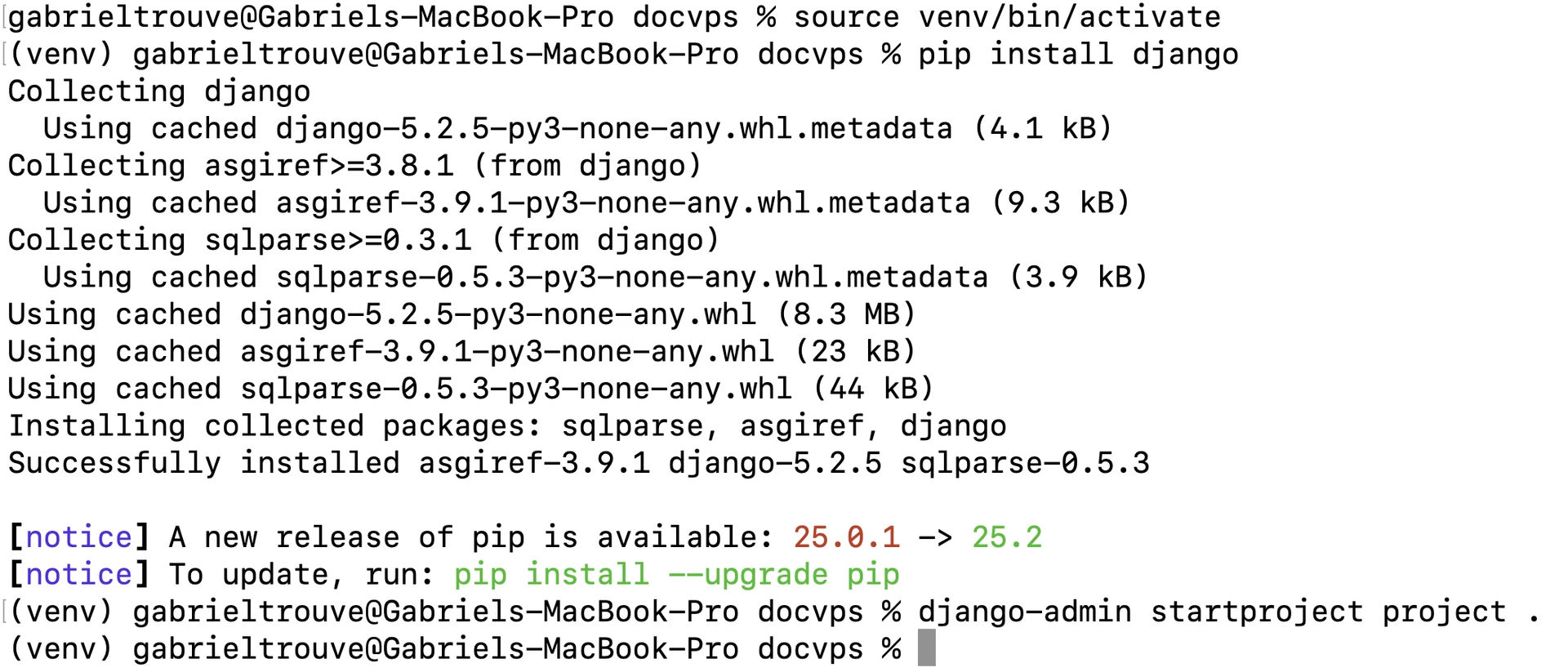Click the red 25.0.1 version number
This screenshot has height=672, width=1568.
coord(846,537)
